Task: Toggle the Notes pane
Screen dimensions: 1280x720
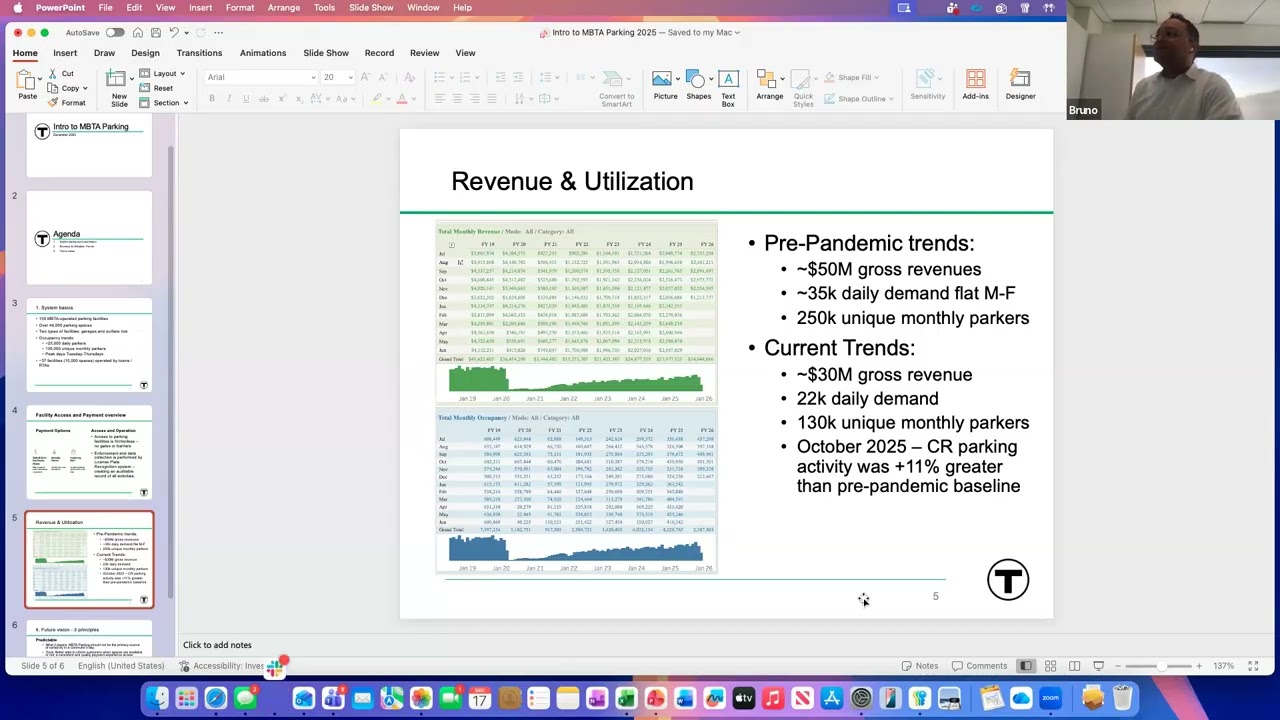Action: 920,666
